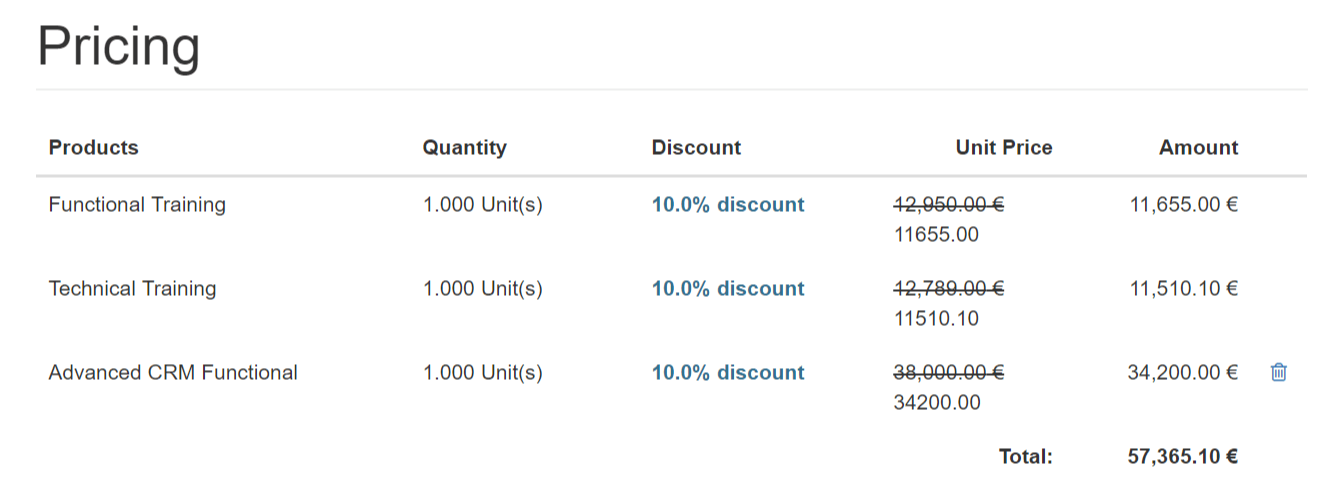Click the Products column header
1335x486 pixels.
tap(93, 148)
